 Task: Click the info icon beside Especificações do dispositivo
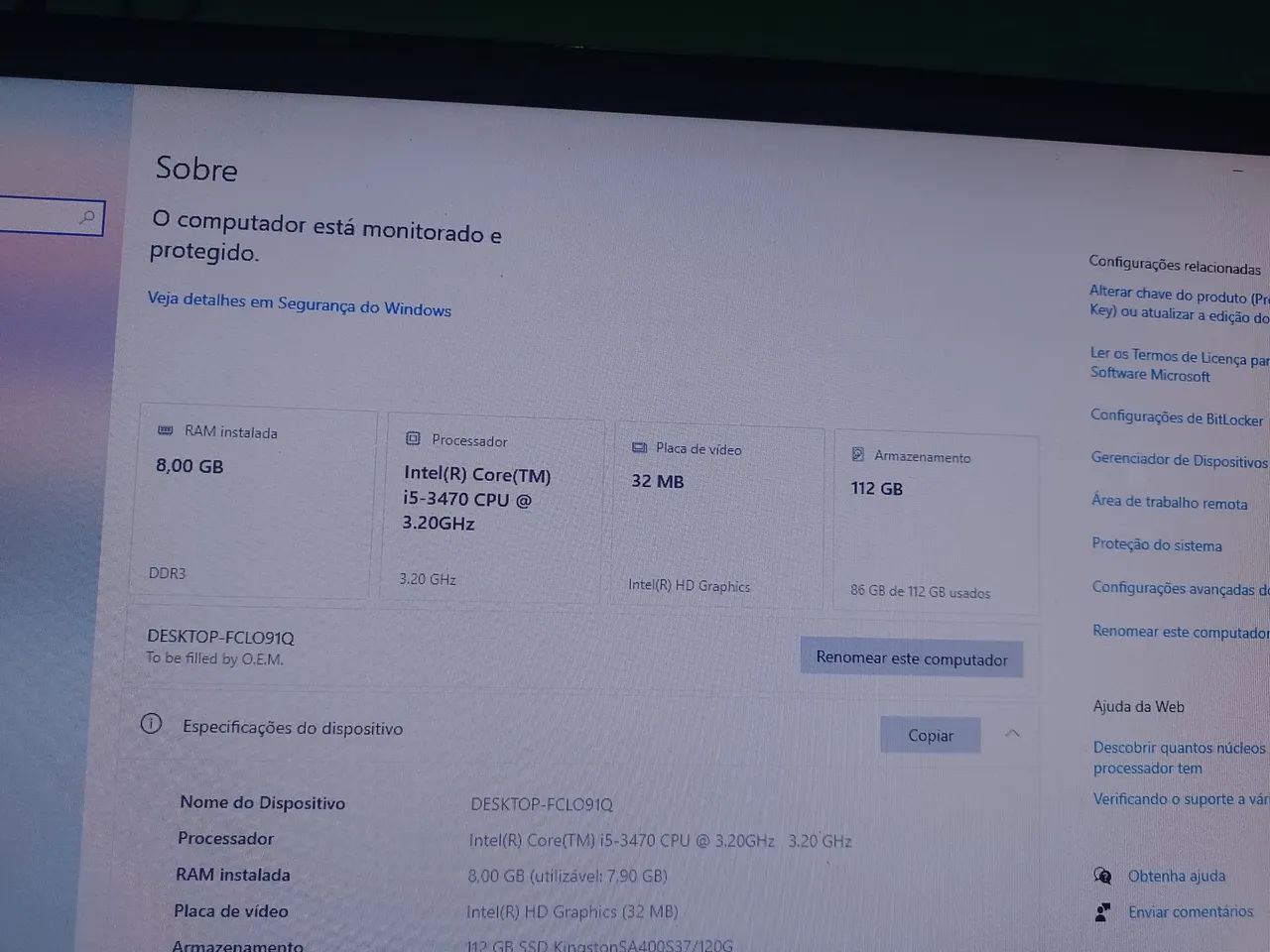tap(151, 724)
